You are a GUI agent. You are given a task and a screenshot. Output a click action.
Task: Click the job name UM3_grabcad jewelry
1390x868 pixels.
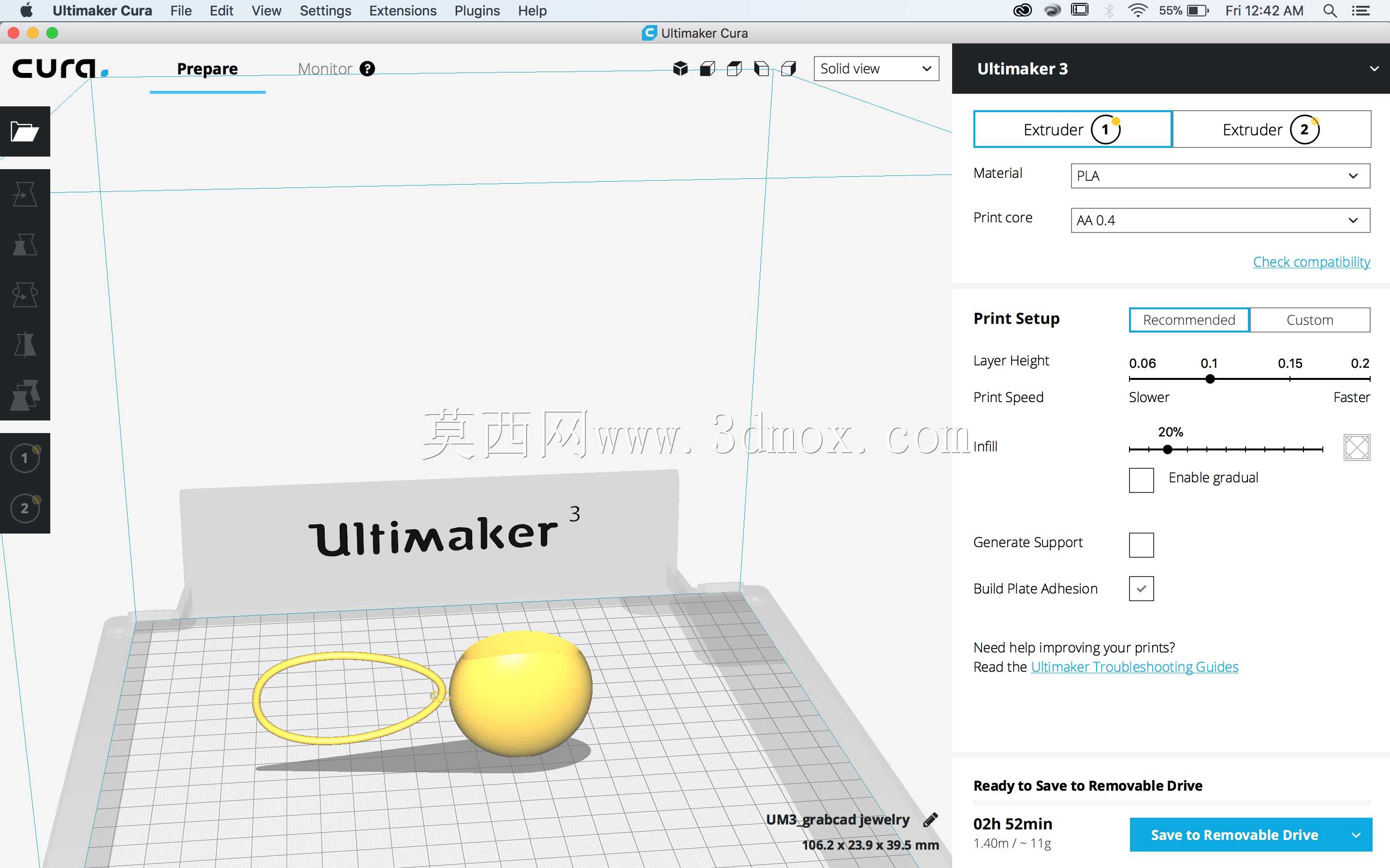click(838, 820)
